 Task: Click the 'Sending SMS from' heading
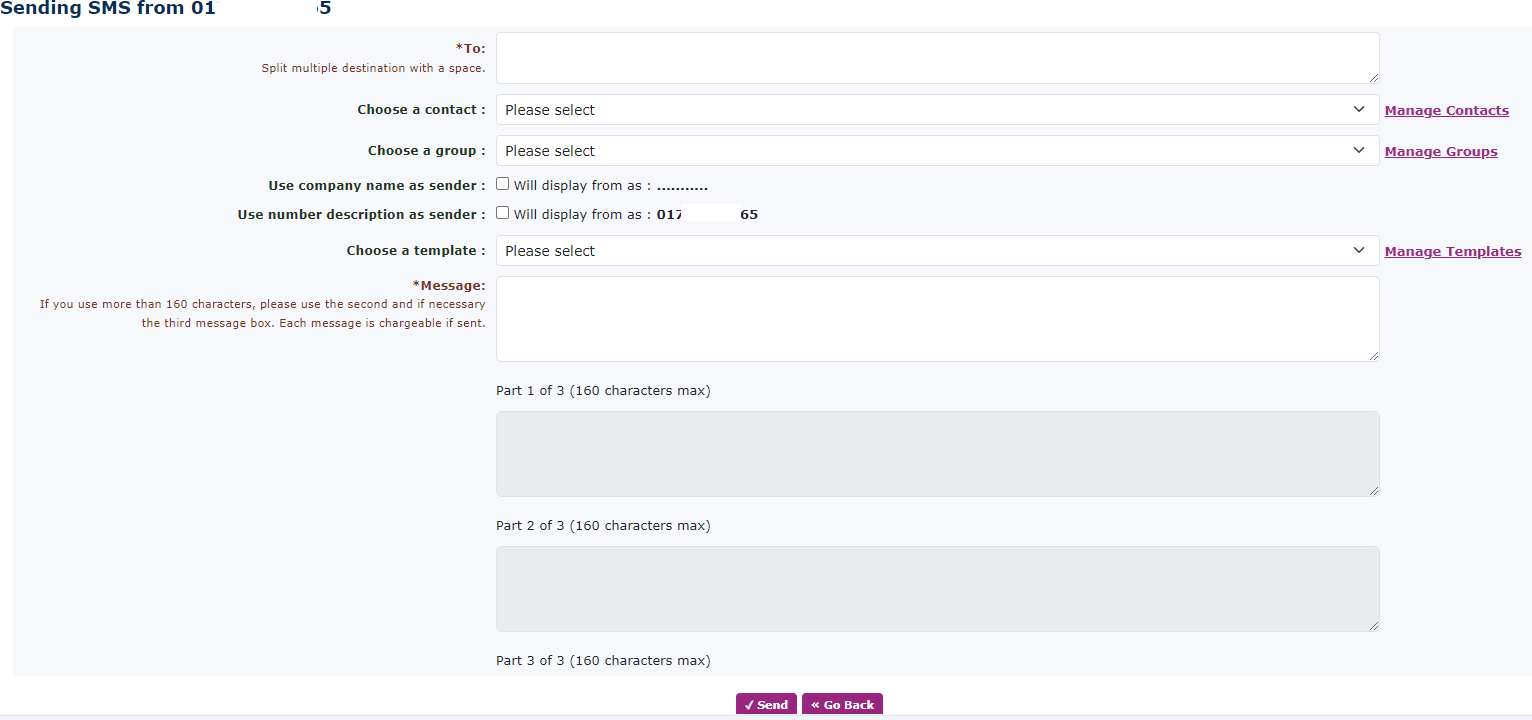165,9
